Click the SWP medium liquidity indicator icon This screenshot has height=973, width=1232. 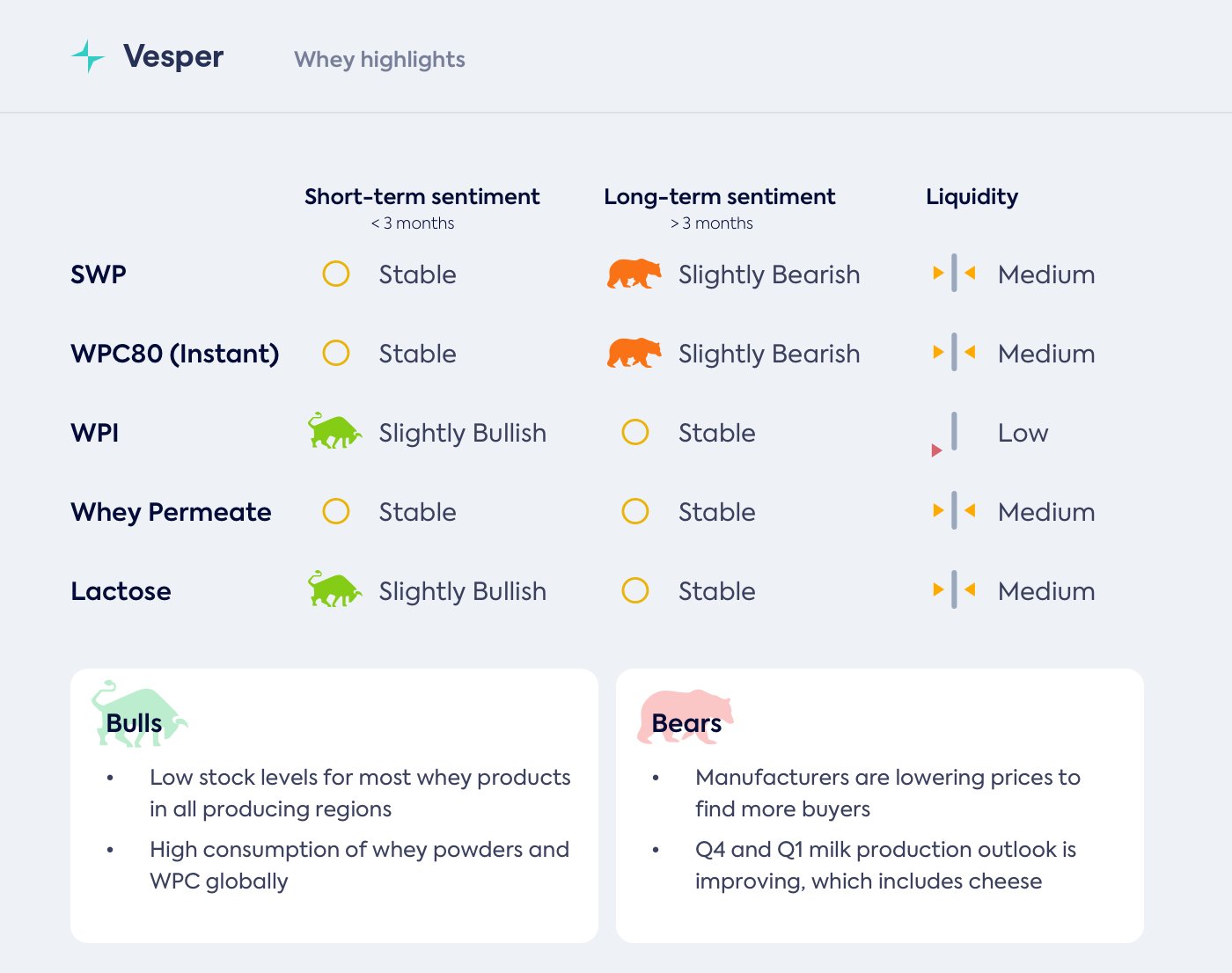click(954, 274)
